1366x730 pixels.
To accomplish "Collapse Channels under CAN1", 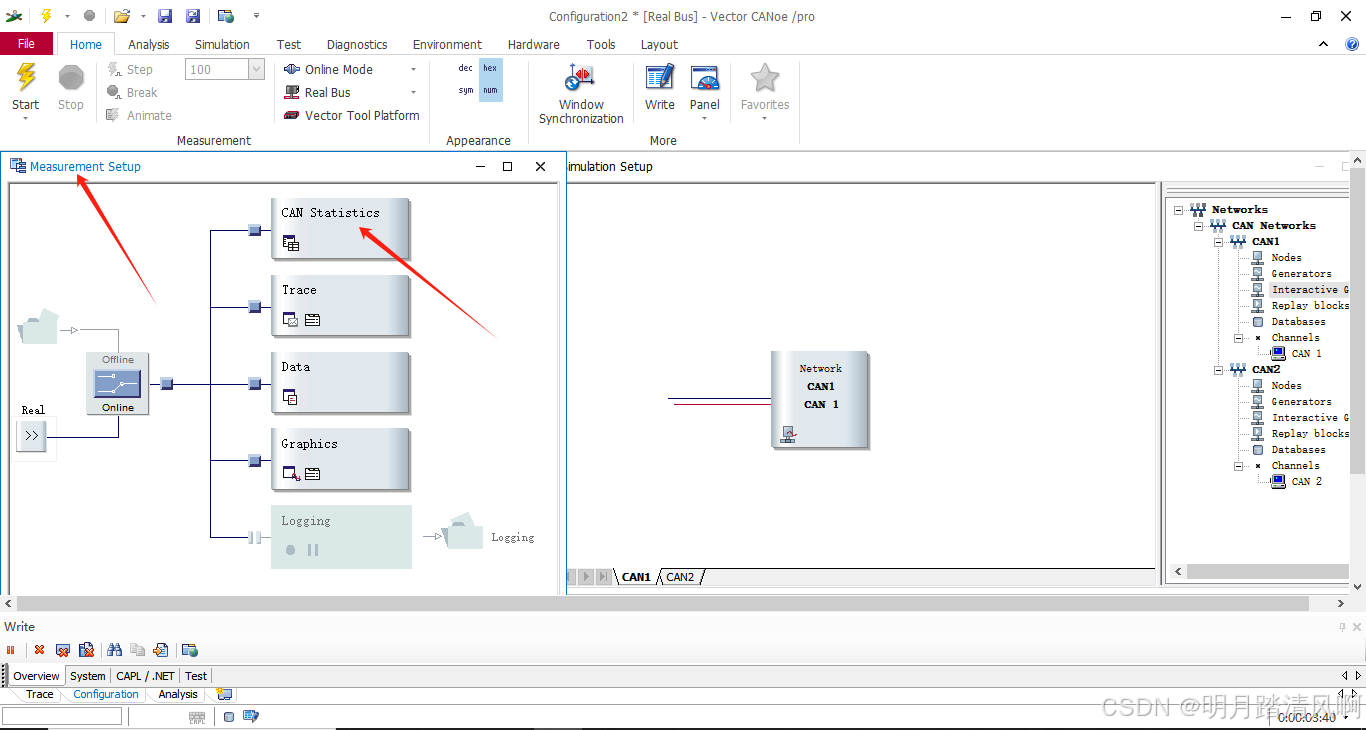I will (x=1239, y=338).
